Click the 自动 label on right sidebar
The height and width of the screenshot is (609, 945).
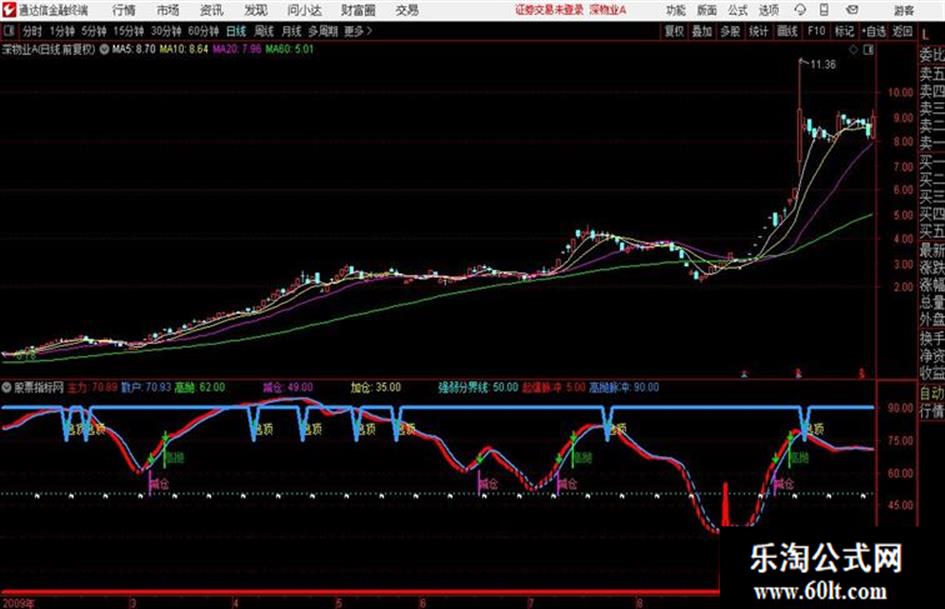point(932,393)
